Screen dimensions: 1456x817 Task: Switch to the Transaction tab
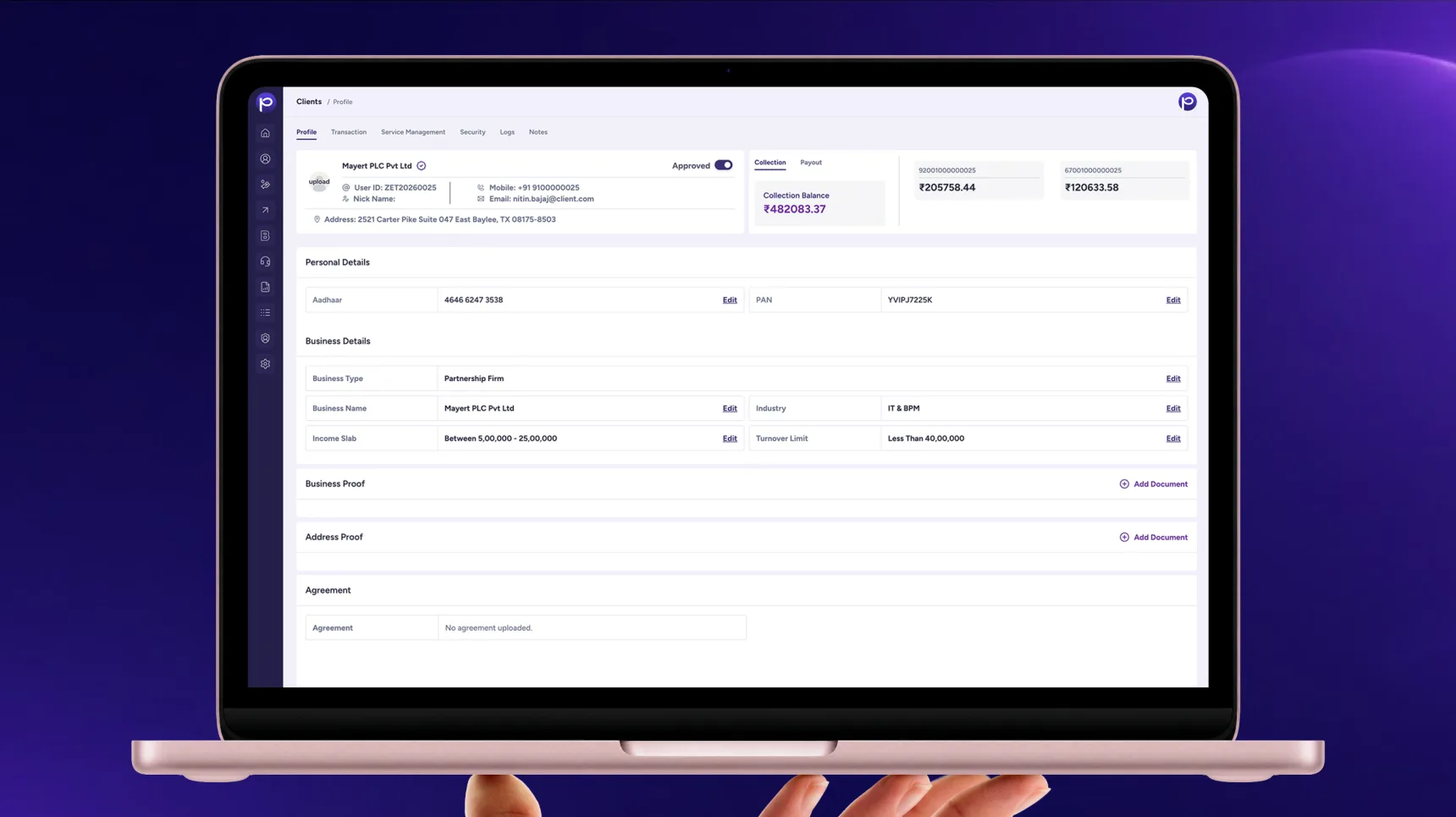coord(349,132)
